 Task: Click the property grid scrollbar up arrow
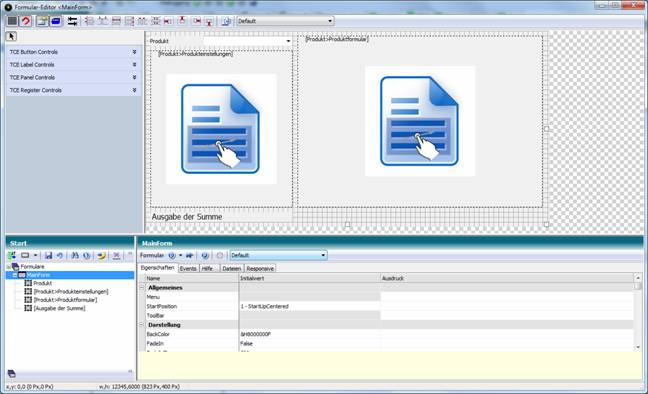(638, 278)
